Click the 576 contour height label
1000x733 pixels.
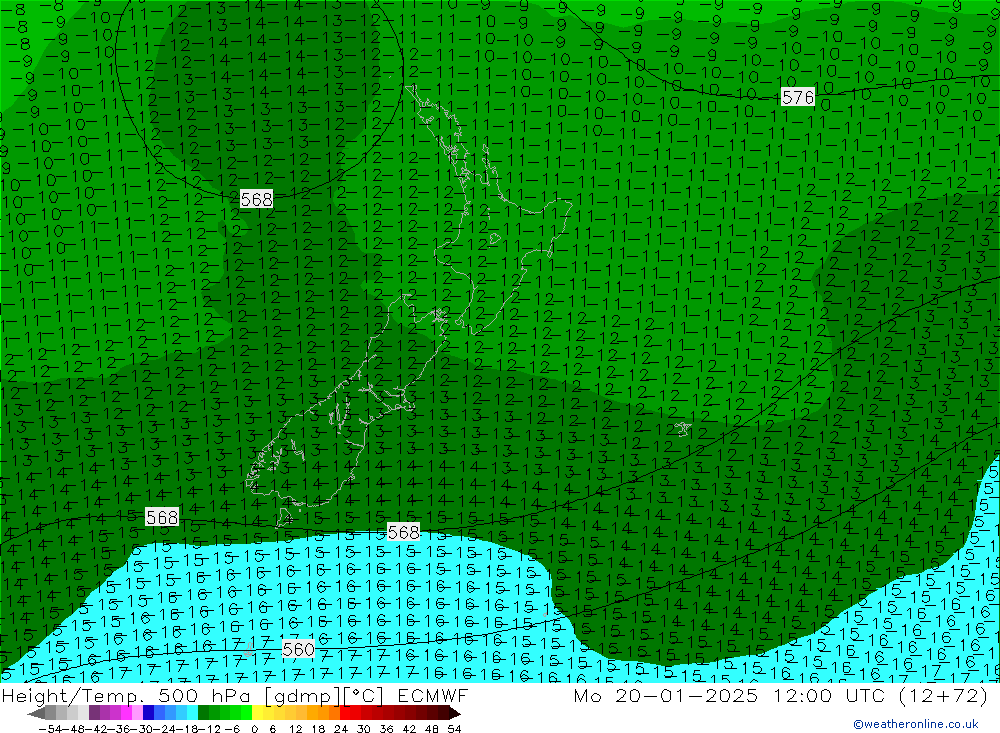click(798, 98)
